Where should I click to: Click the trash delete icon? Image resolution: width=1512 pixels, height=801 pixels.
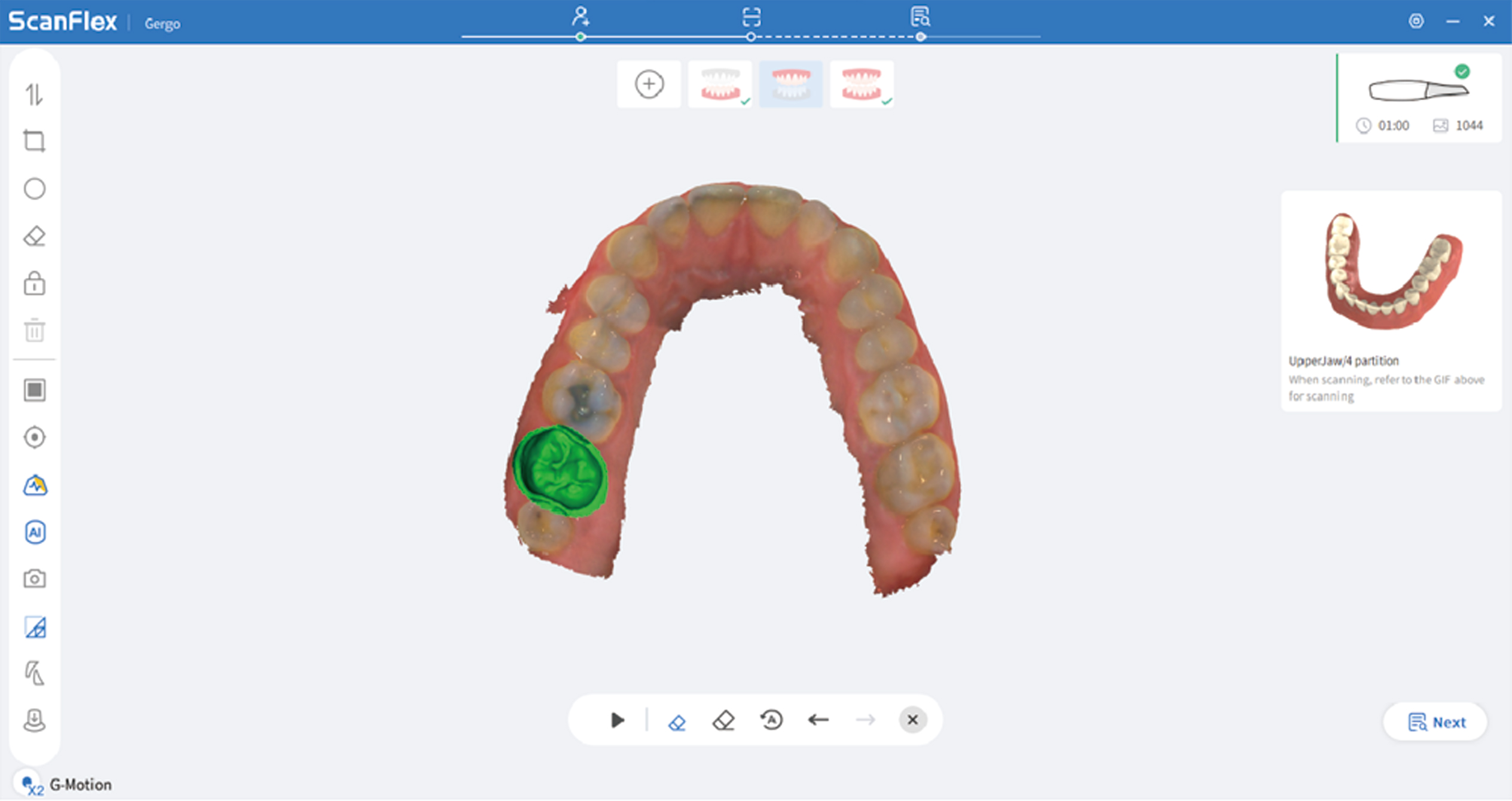34,331
